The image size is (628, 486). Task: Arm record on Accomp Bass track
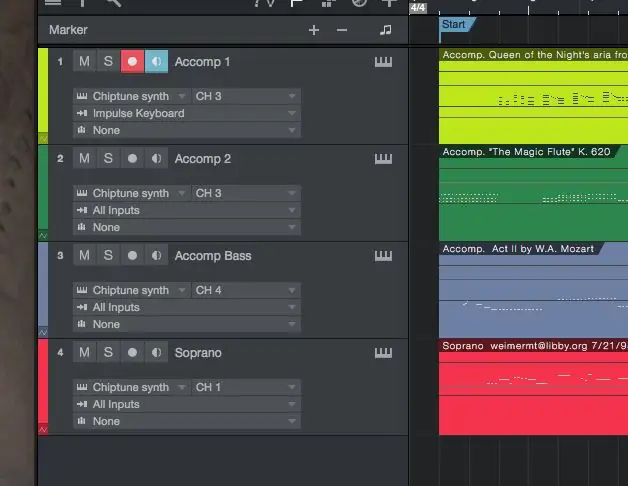click(132, 255)
